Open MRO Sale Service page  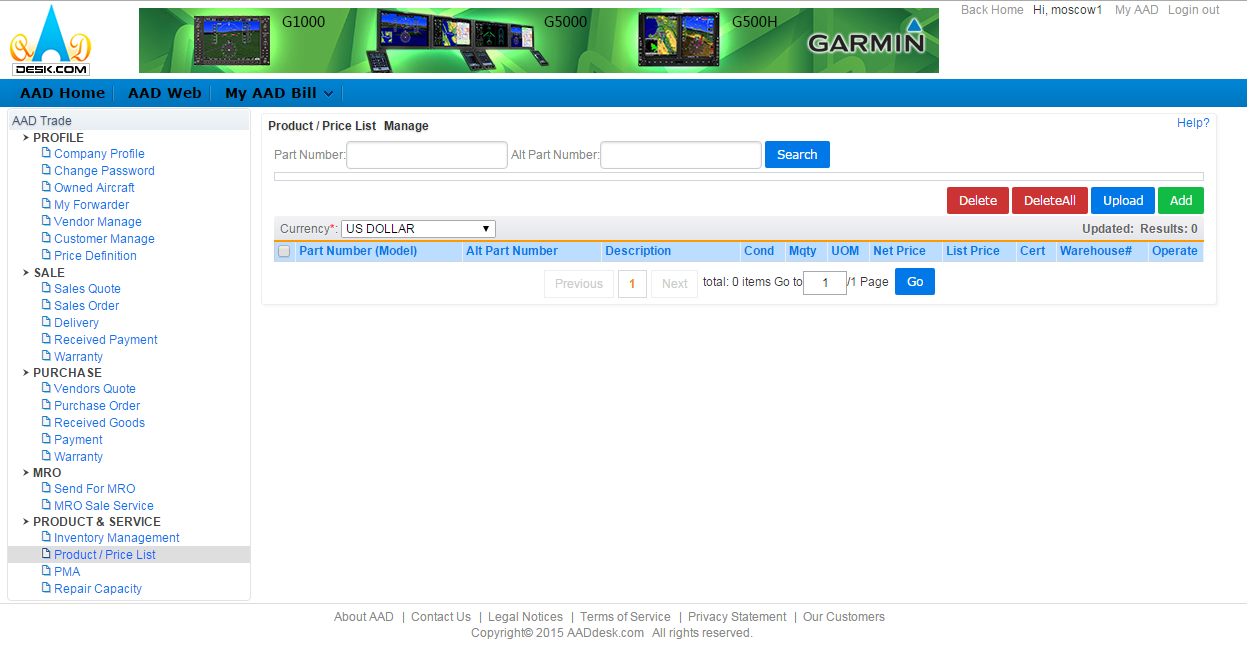tap(104, 506)
